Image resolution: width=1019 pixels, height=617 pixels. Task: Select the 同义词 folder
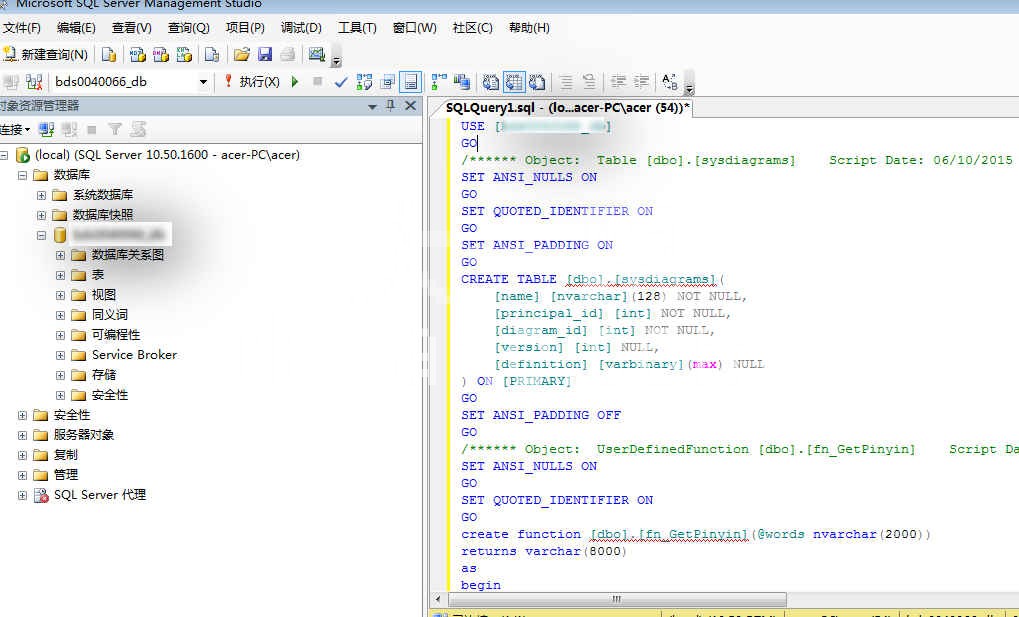(x=109, y=315)
